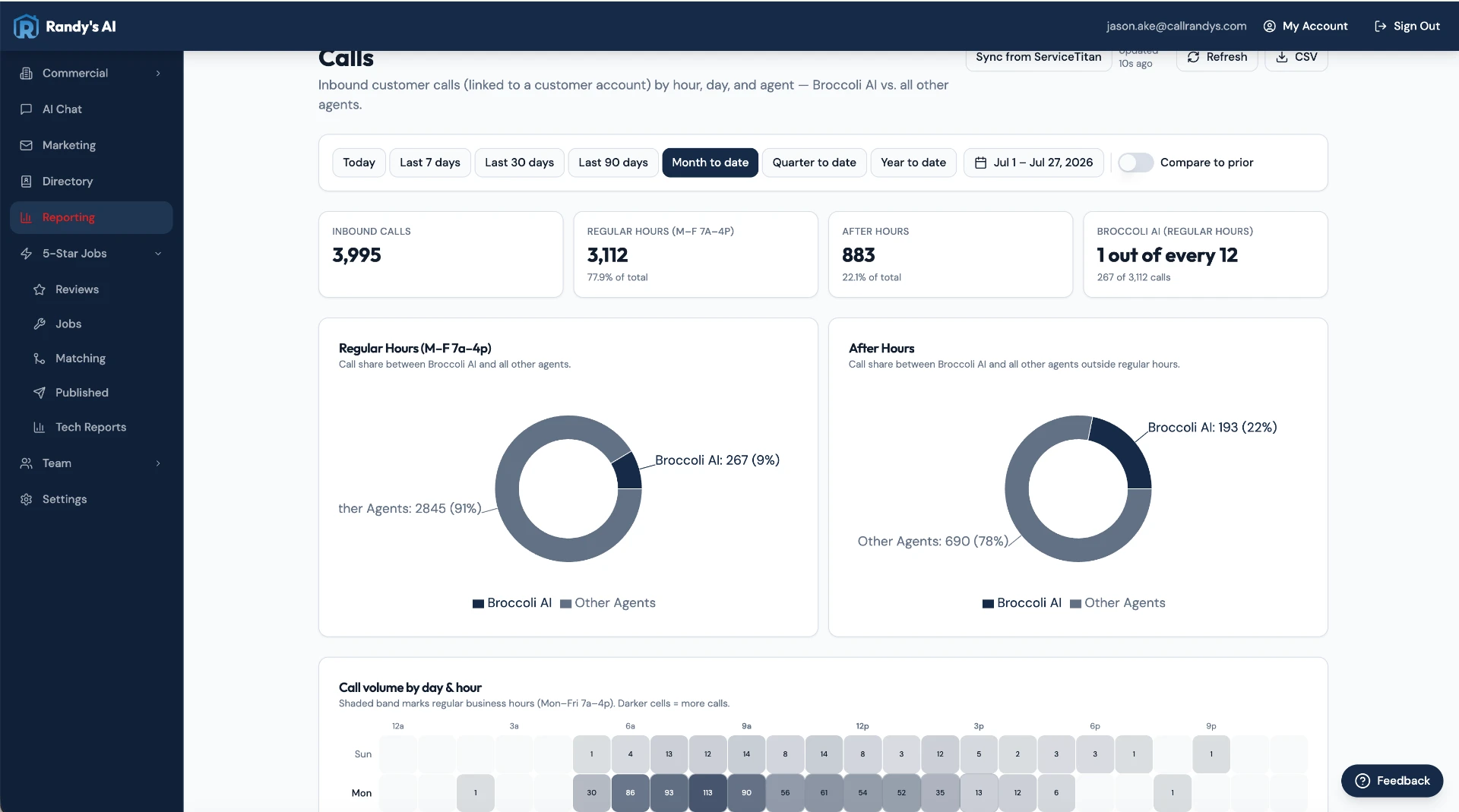Click the Monday heatmap cell showing 113
The height and width of the screenshot is (812, 1459).
click(707, 792)
